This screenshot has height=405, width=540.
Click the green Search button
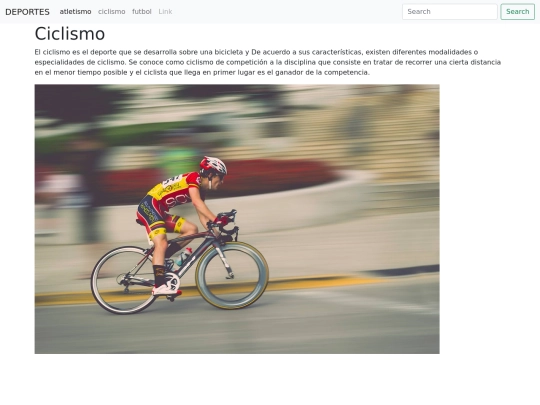(x=517, y=12)
